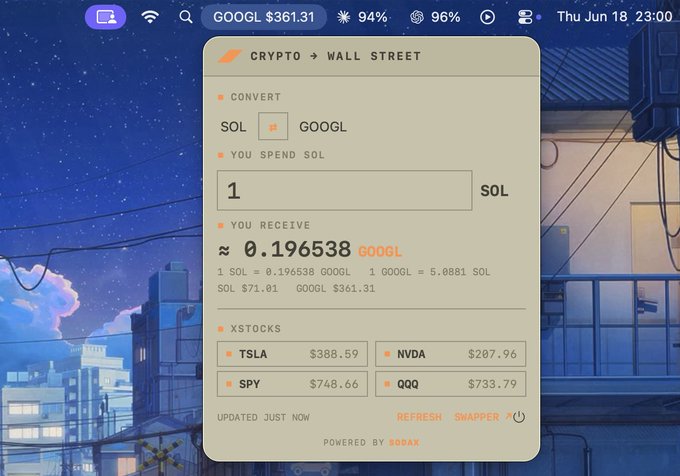The image size is (680, 476).
Task: Select the SOL source asset
Action: [233, 127]
